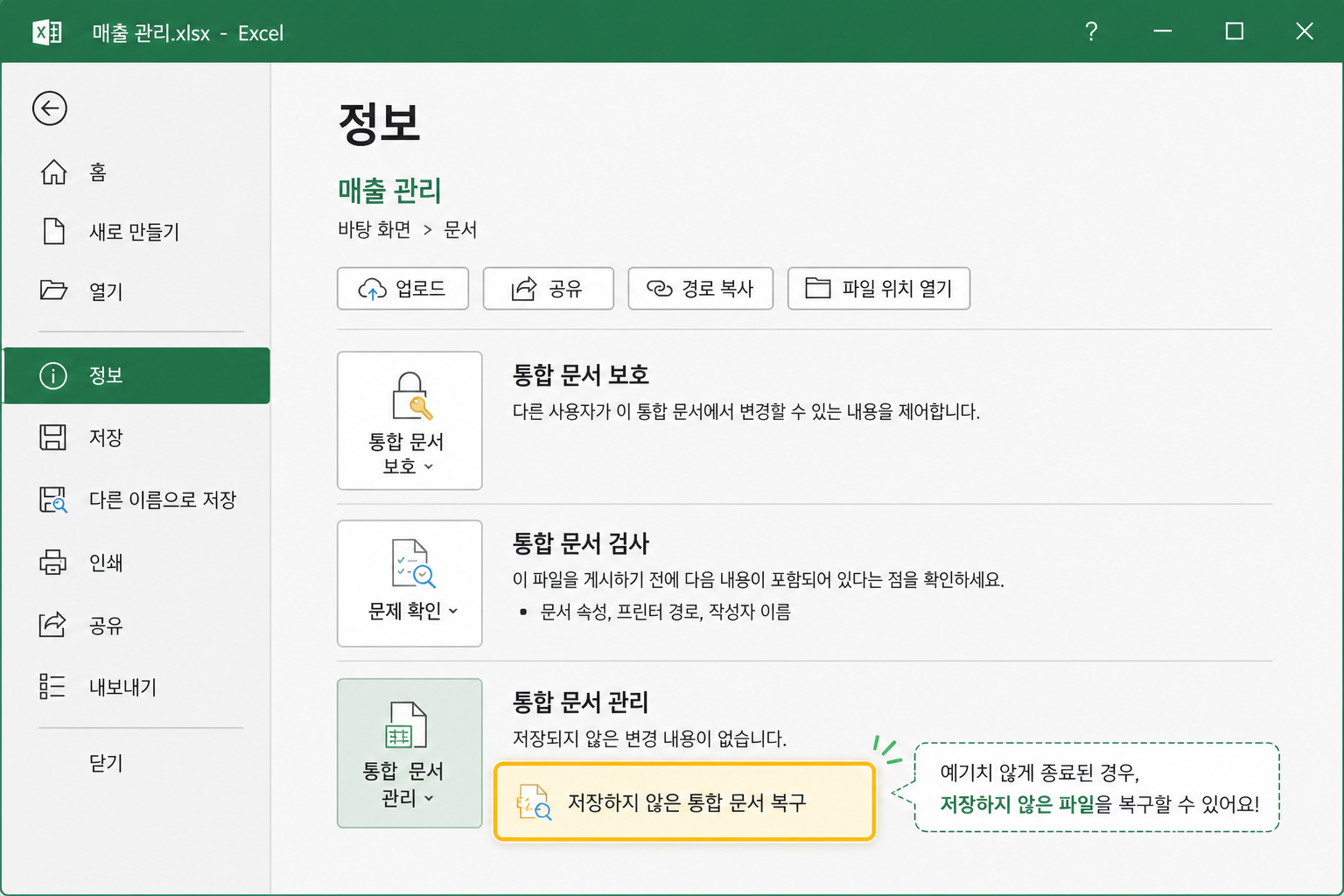Image resolution: width=1344 pixels, height=896 pixels.
Task: Click the text '저장되지 않은 변경 내용이 없습니다.'
Action: (x=649, y=738)
